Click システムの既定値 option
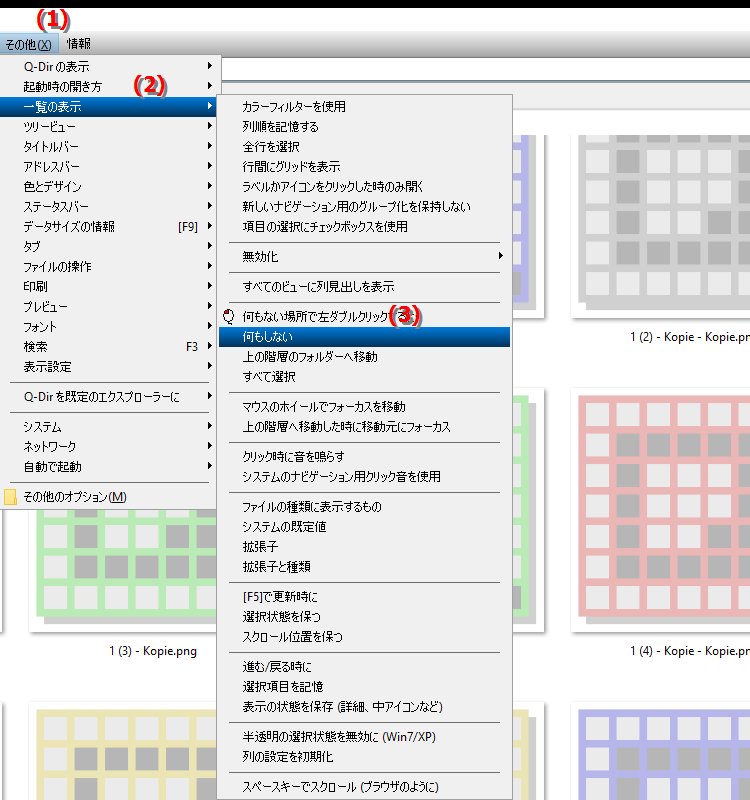750x800 pixels. point(364,527)
